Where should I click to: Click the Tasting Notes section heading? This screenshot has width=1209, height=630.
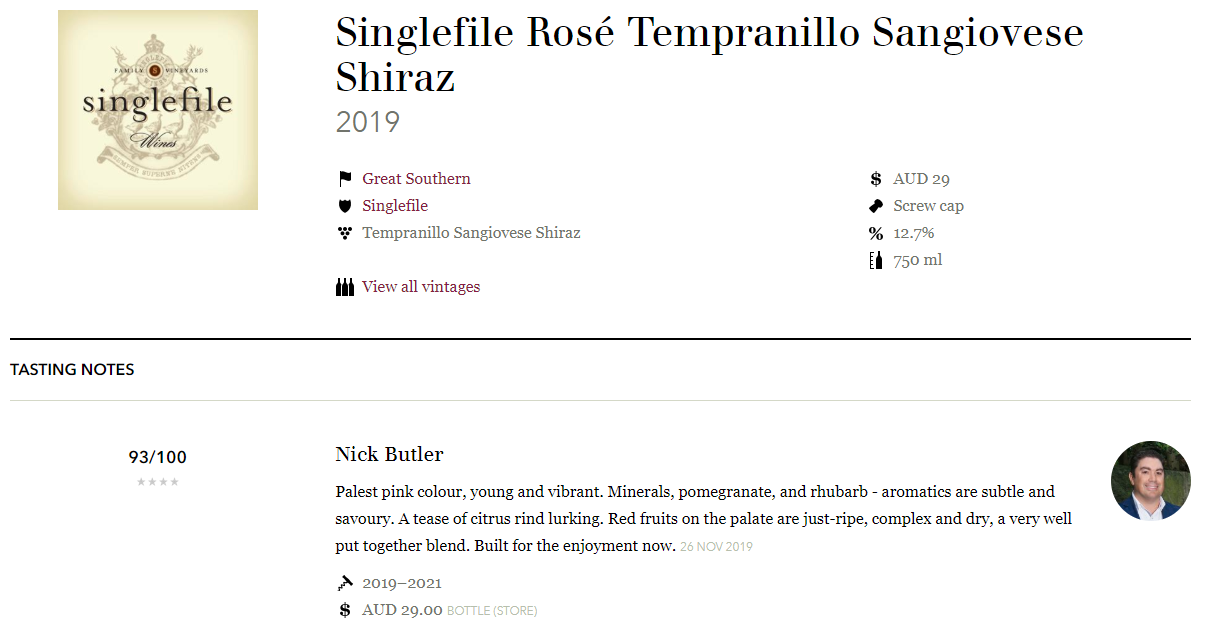[72, 369]
